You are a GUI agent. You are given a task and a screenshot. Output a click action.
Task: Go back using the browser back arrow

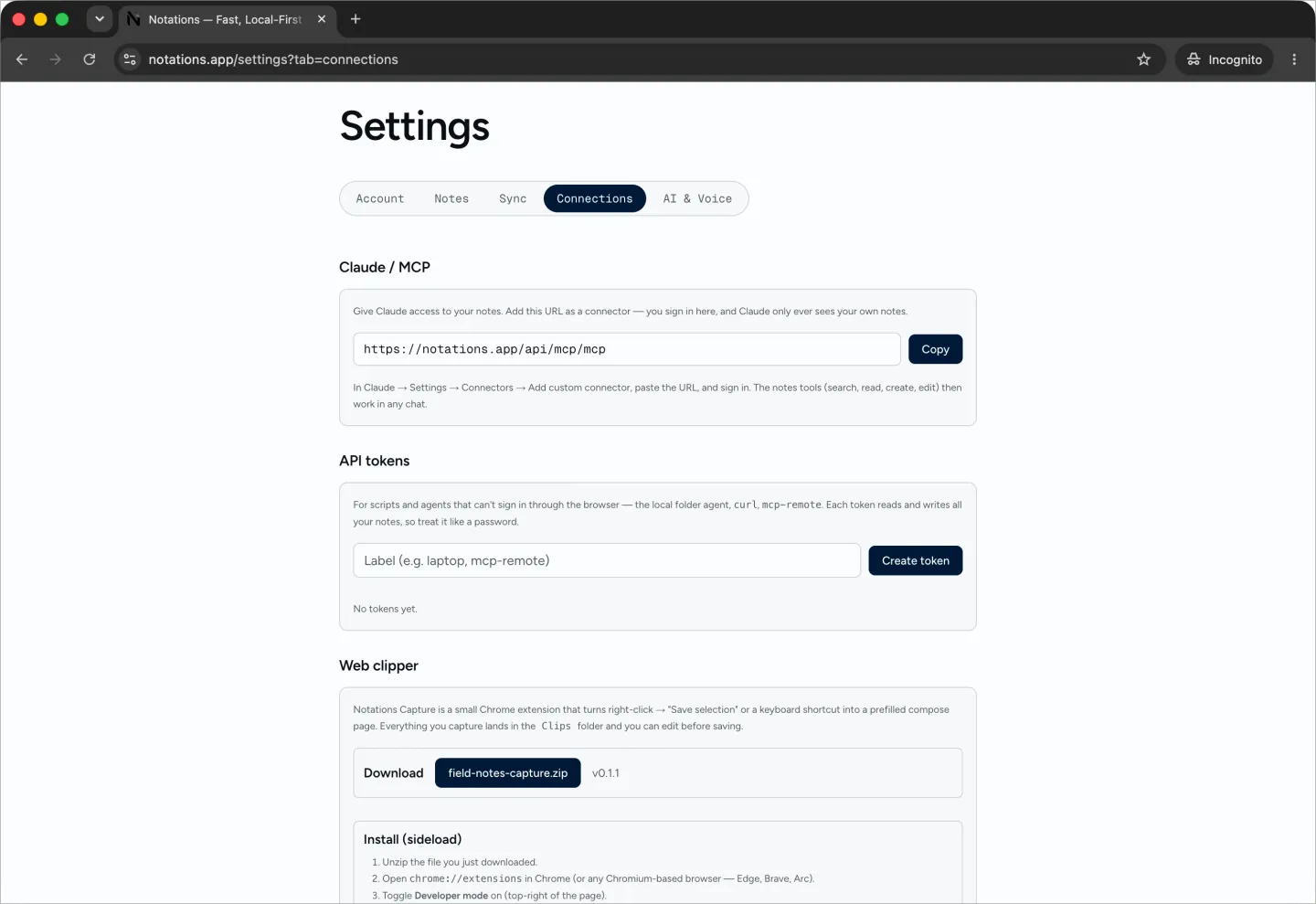(22, 59)
